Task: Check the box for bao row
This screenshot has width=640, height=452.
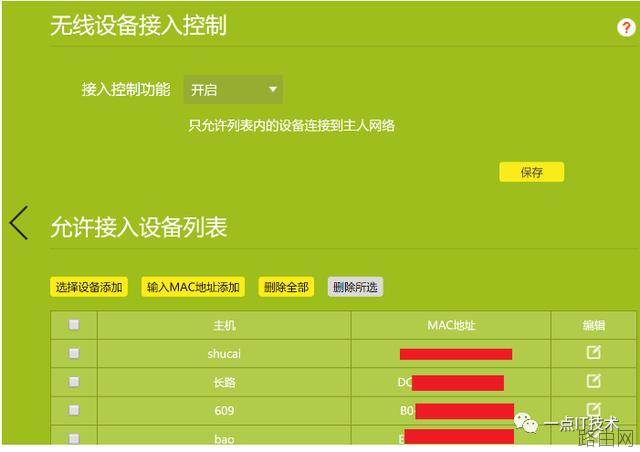Action: pyautogui.click(x=74, y=439)
